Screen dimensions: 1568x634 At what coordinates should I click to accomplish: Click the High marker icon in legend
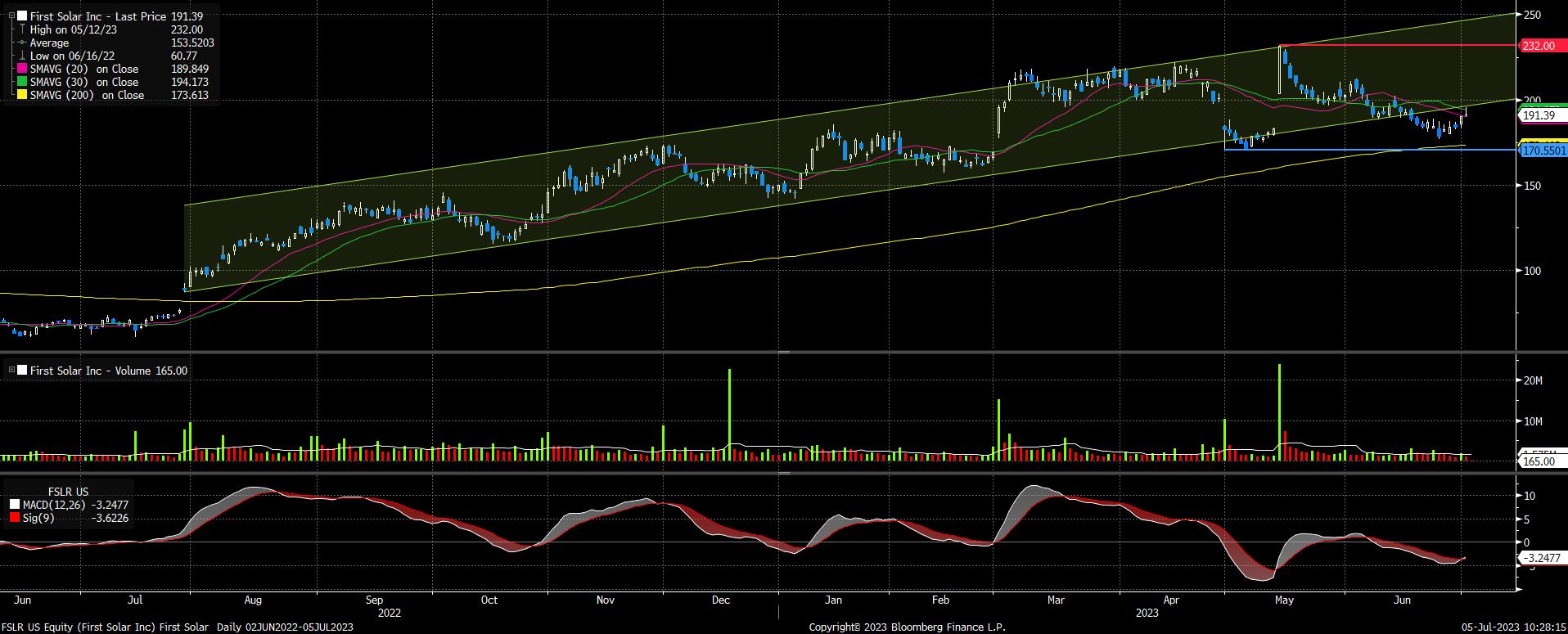click(x=22, y=29)
